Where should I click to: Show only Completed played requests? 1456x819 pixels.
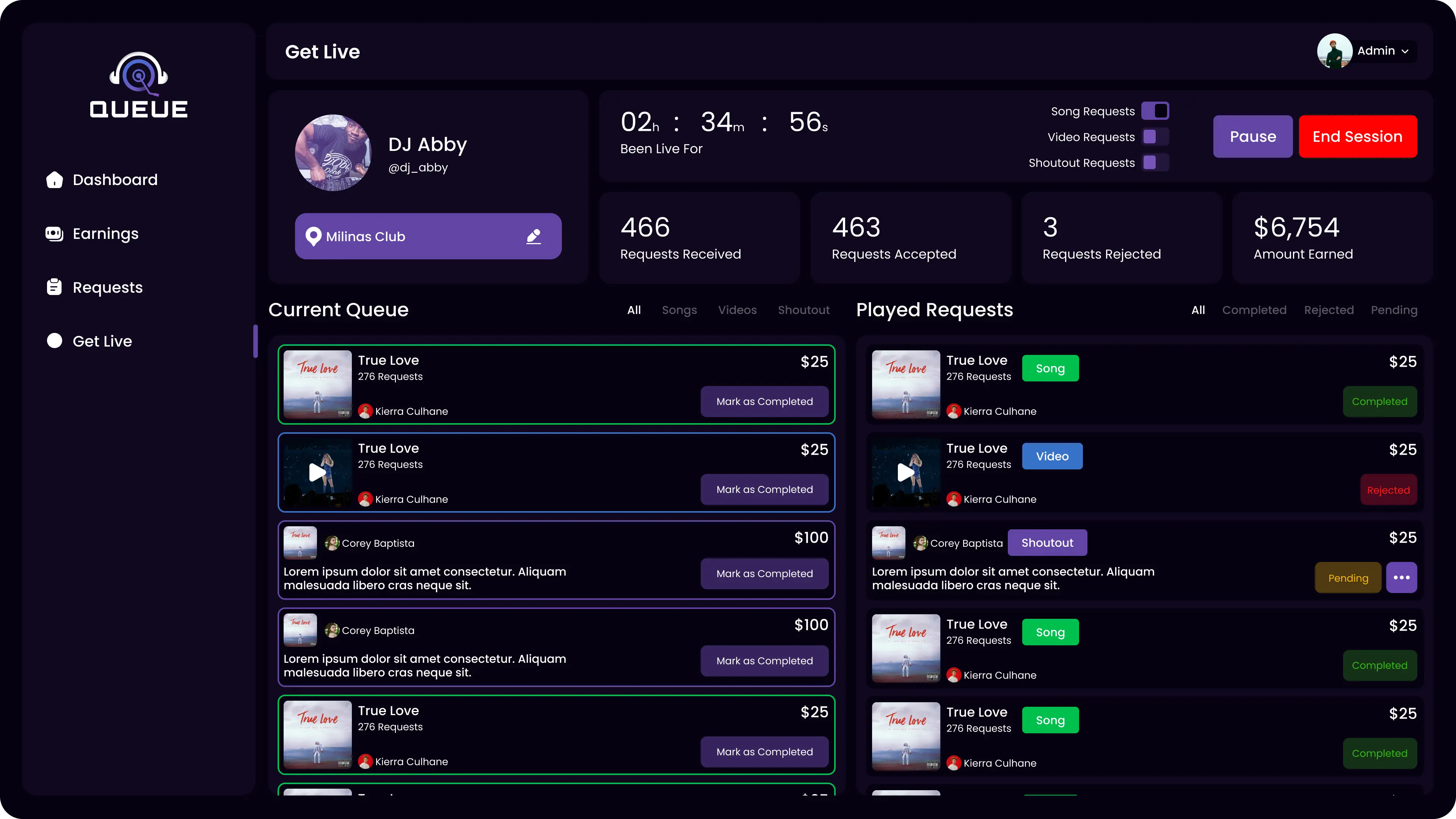pos(1255,310)
